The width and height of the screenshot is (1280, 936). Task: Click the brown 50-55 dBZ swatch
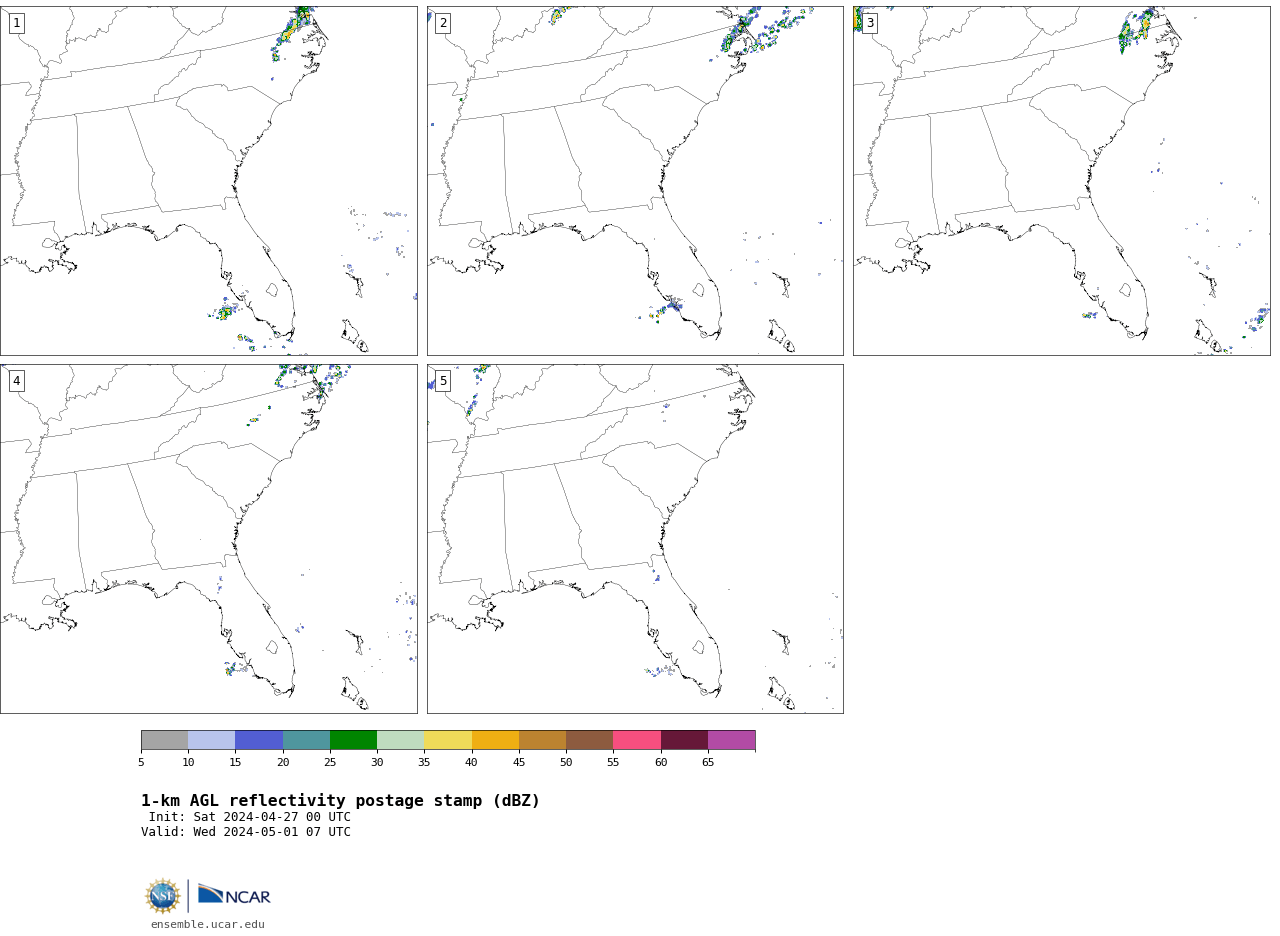(590, 740)
